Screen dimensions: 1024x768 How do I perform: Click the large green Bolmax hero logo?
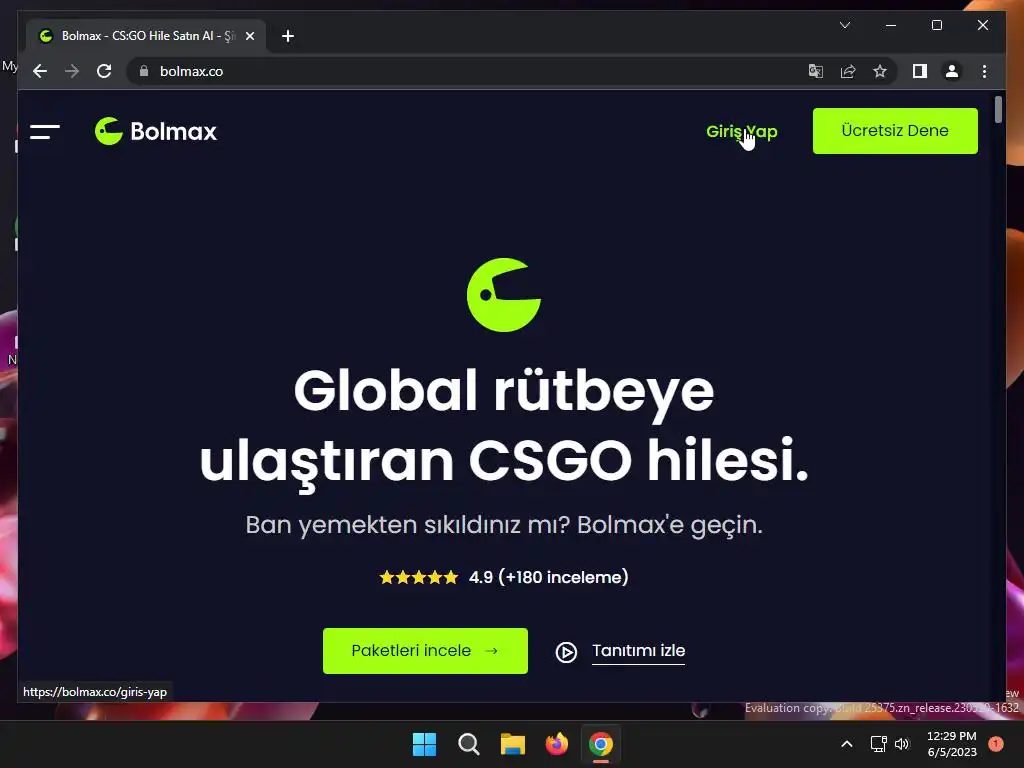[x=504, y=295]
